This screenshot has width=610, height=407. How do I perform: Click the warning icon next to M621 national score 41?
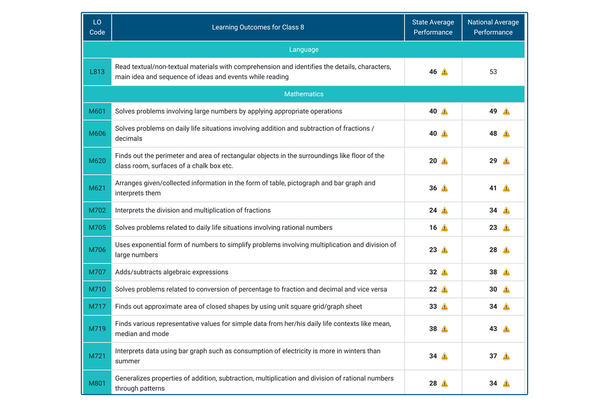point(505,188)
